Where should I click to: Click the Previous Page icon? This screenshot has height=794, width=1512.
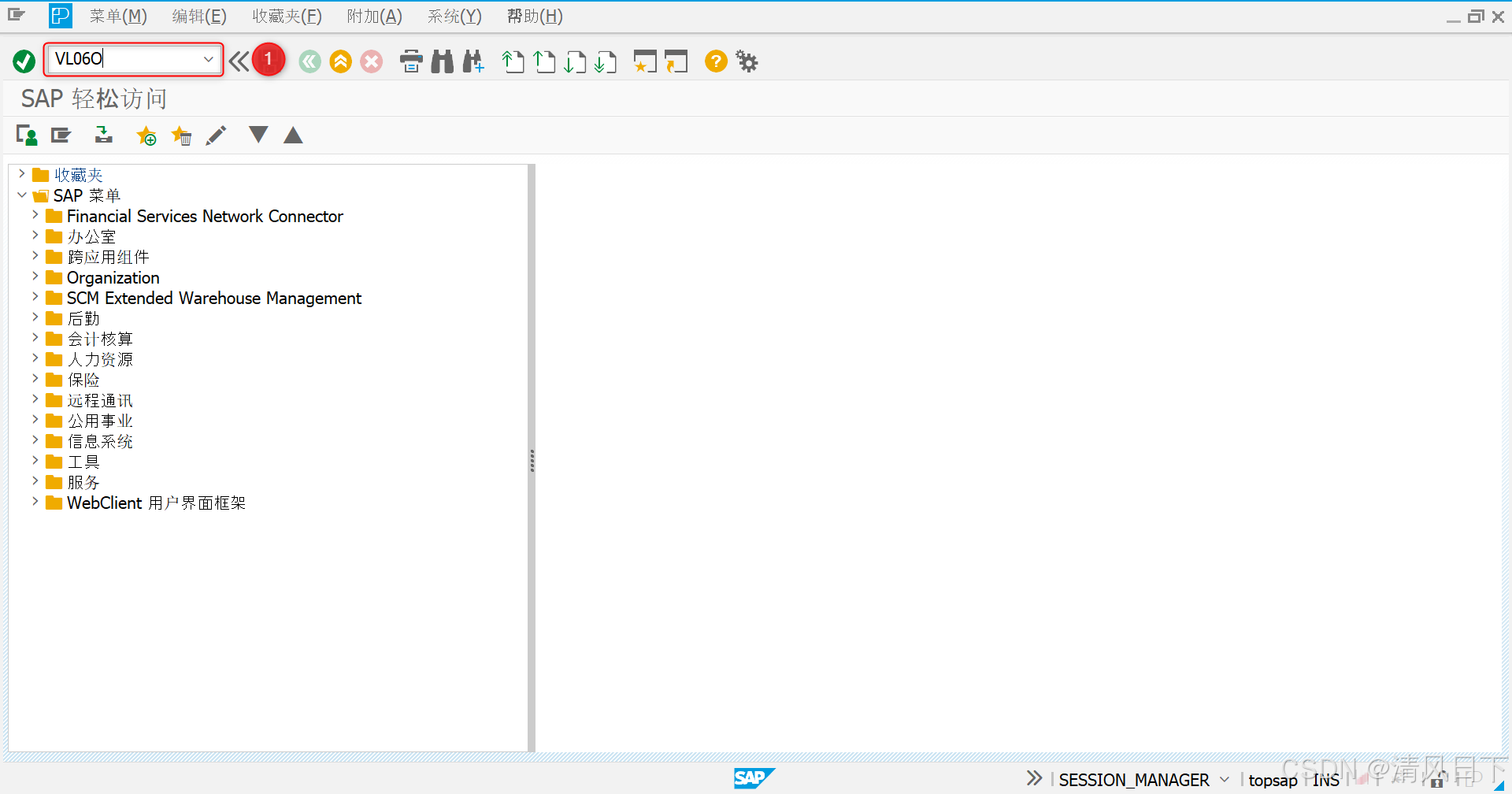pos(544,61)
